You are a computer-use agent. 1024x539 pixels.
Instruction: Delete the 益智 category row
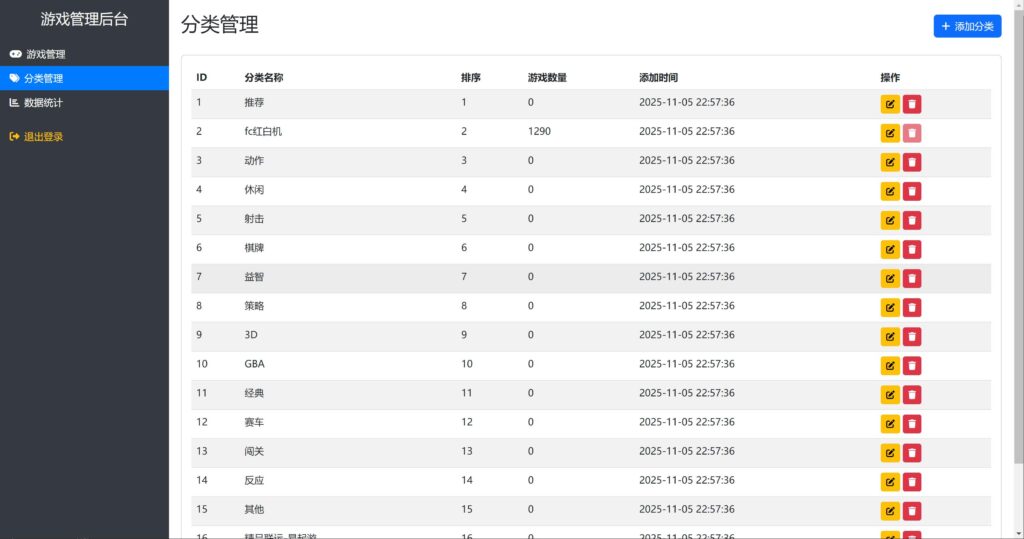pos(912,278)
